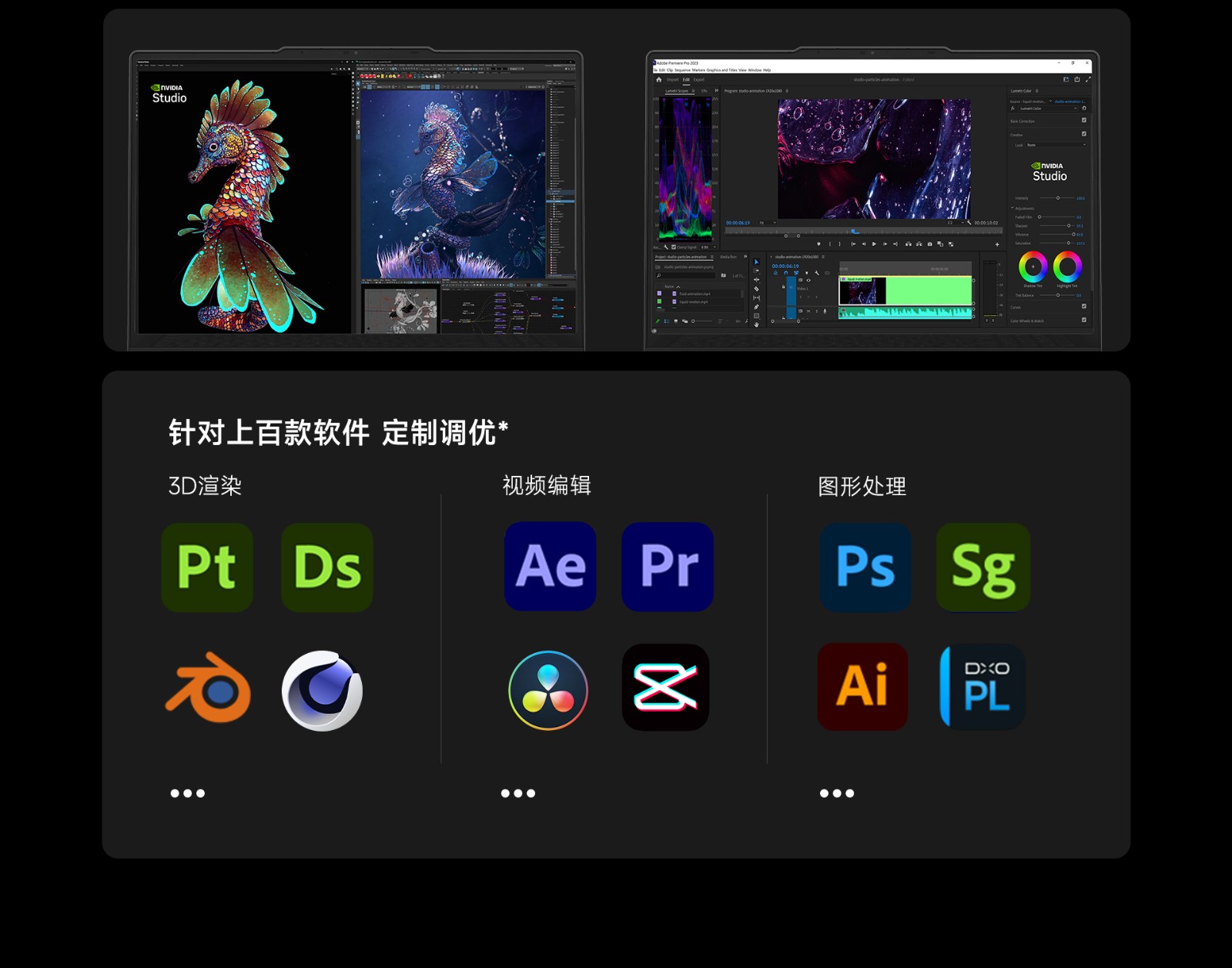Toggle Color Wheels & Match checkbox

[x=1084, y=320]
